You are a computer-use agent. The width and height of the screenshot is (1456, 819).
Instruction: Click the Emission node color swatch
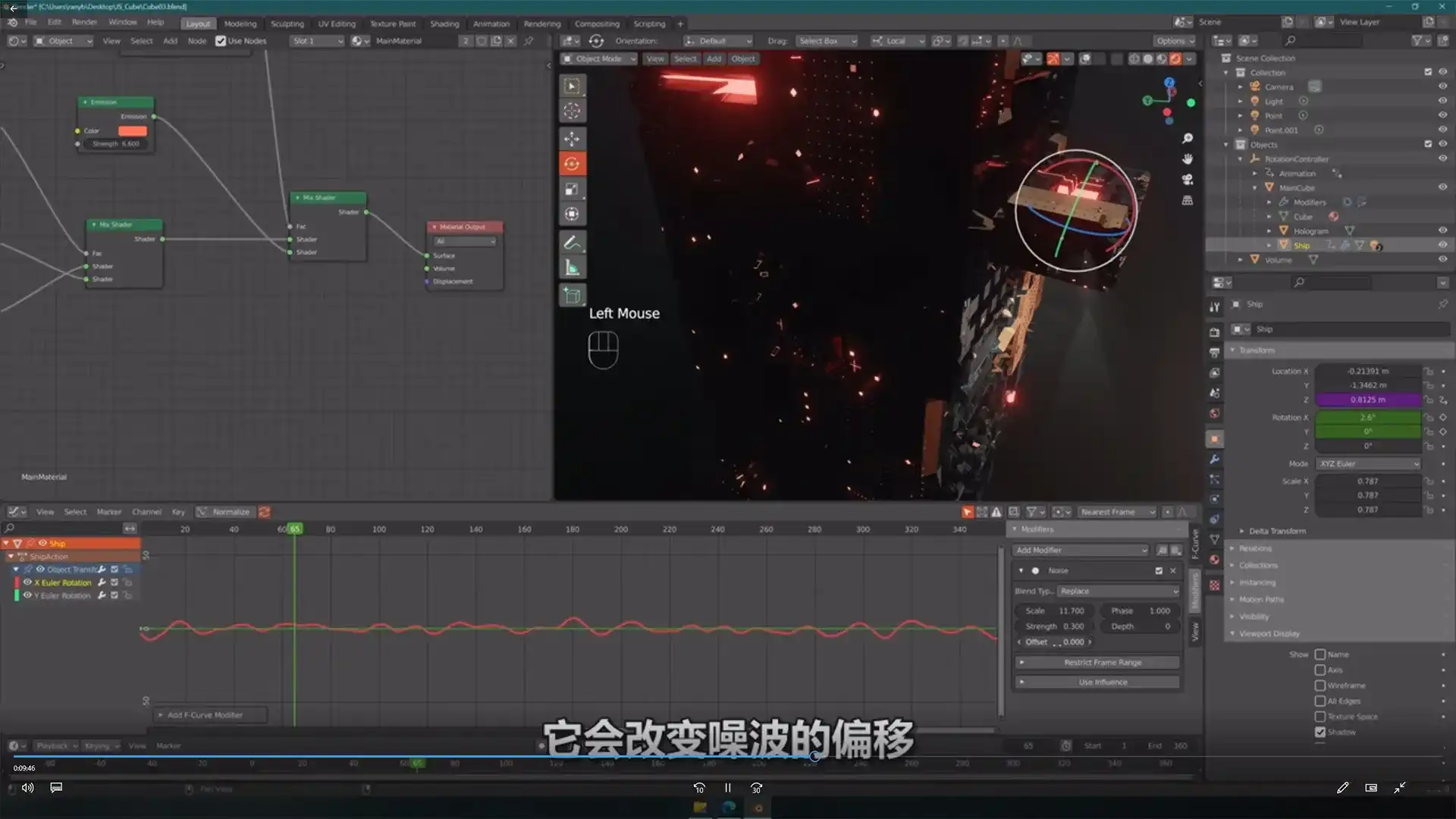click(132, 130)
